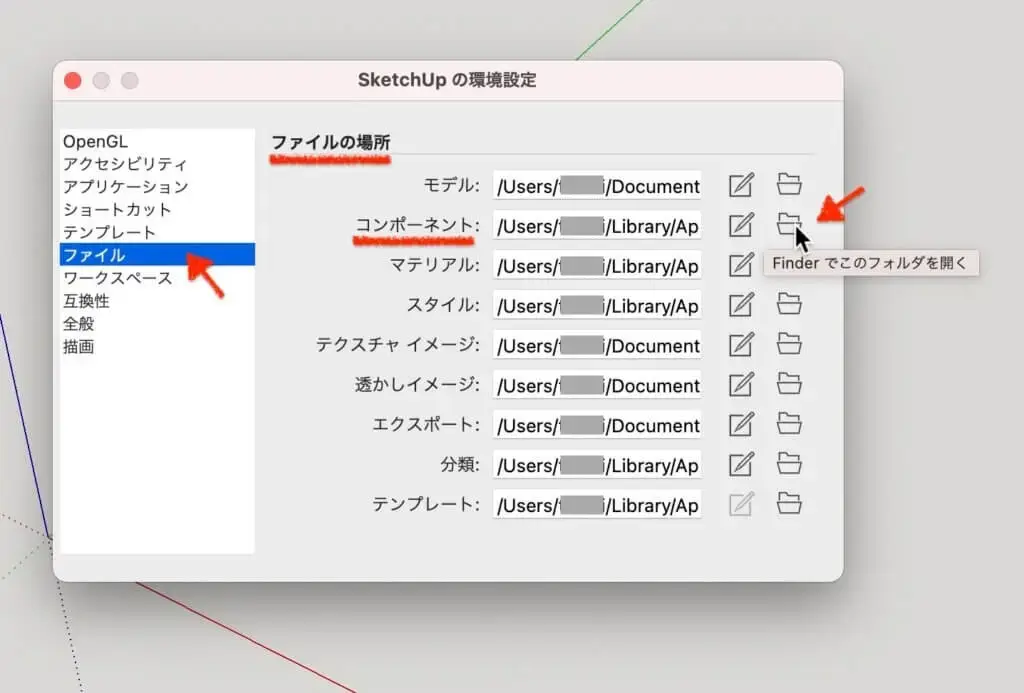
Task: Open the エクスポート folder in Finder
Action: pos(789,423)
